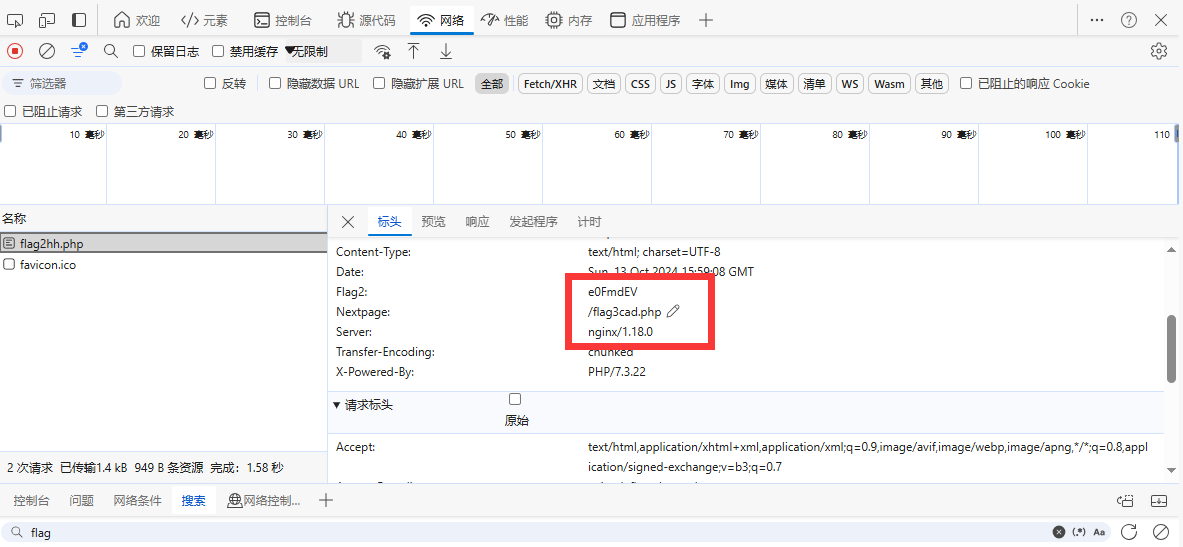
Task: Import HAR file upload arrow icon
Action: (413, 51)
